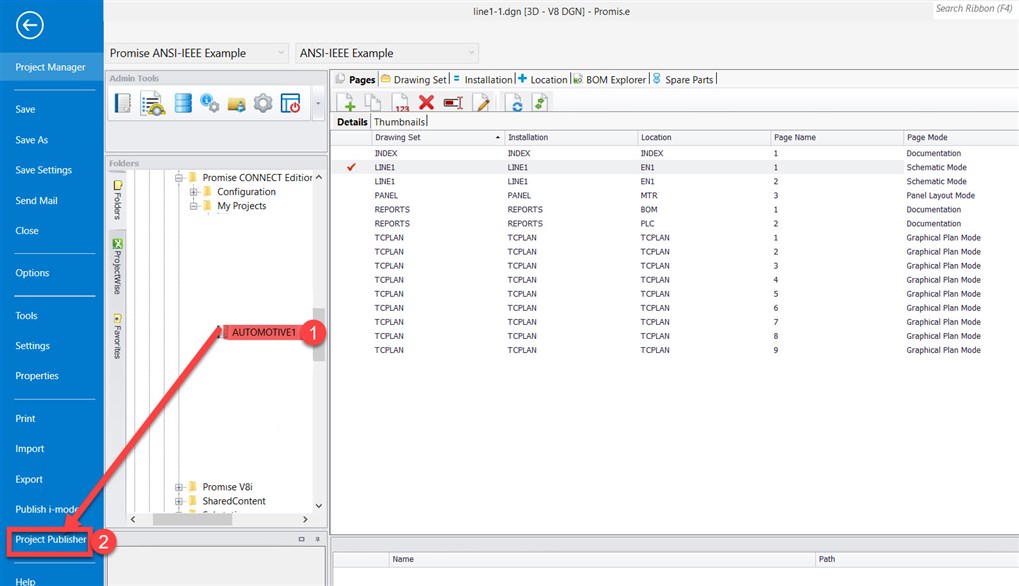Select the My Projects folder
The height and width of the screenshot is (586, 1019).
[x=241, y=206]
